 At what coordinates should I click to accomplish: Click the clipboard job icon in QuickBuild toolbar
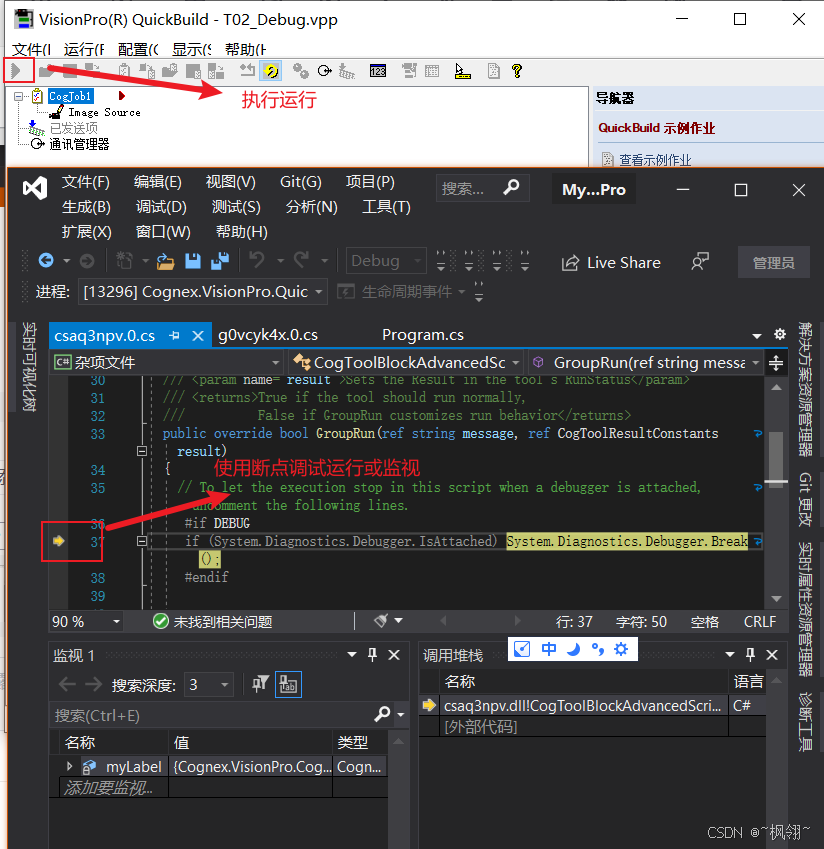(x=124, y=70)
